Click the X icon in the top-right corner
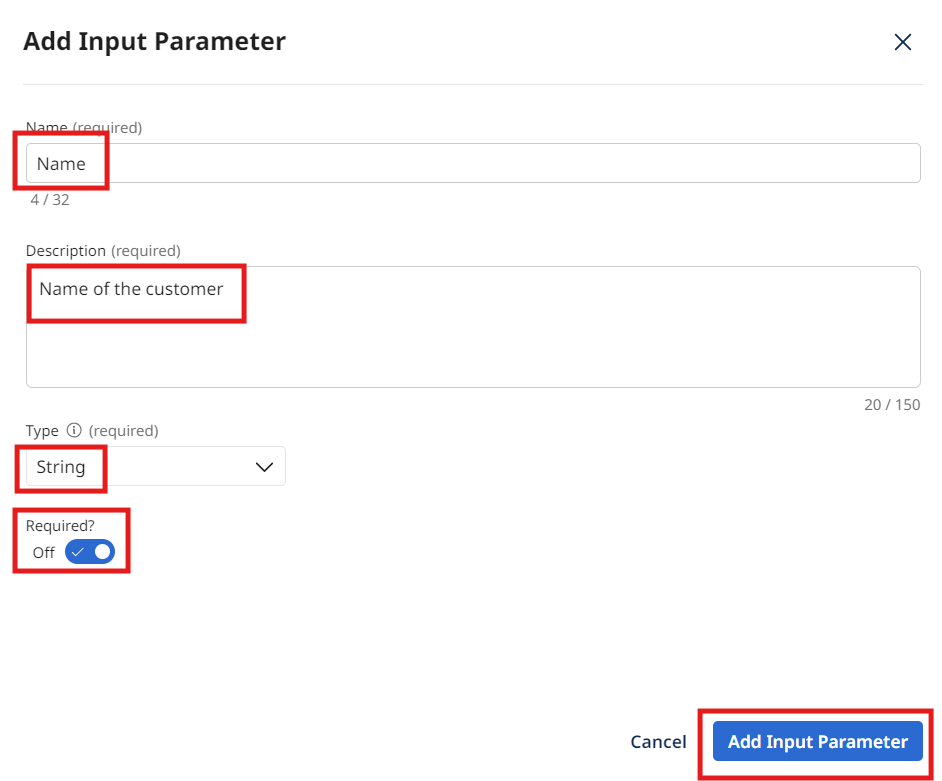 (903, 42)
